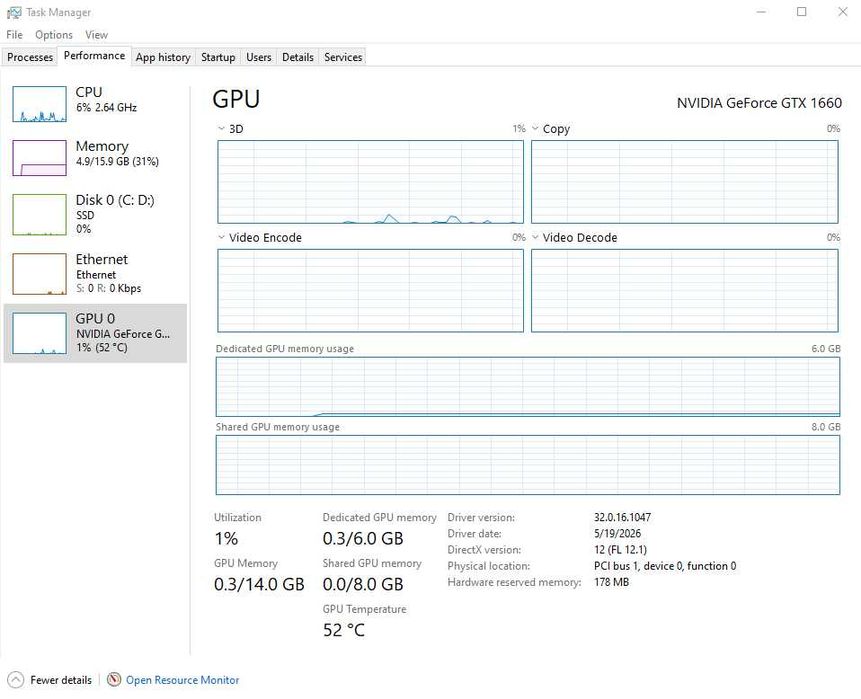Open the Video Encode engine dropdown chevron

point(221,237)
